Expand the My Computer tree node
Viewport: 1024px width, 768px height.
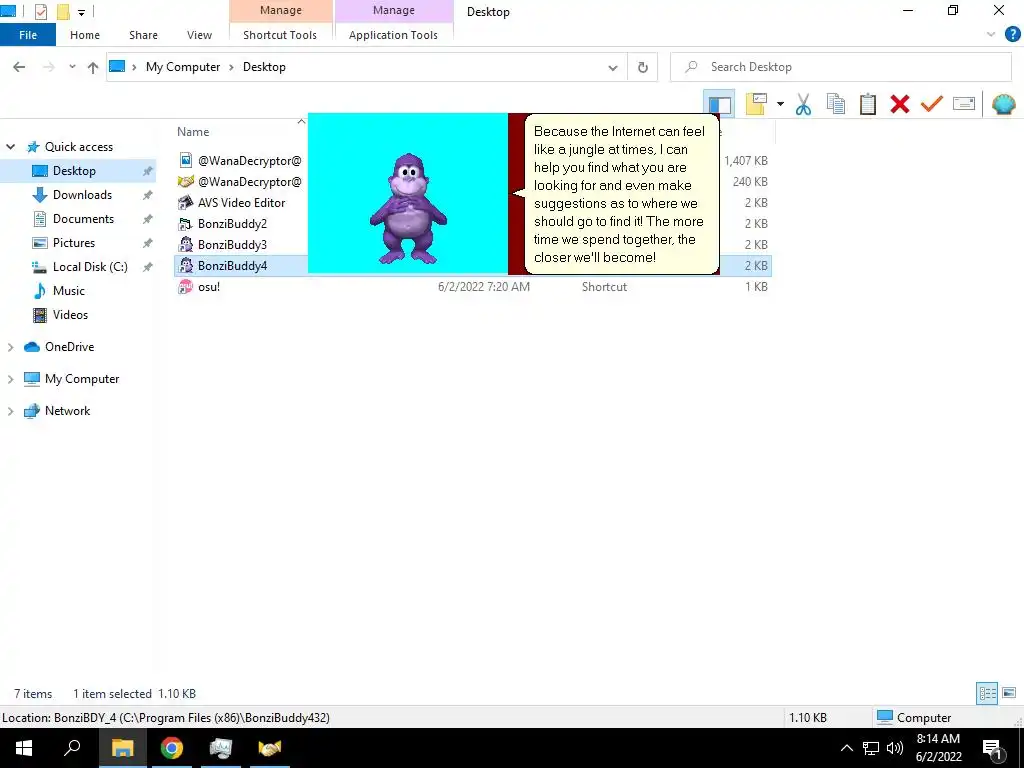click(x=10, y=379)
